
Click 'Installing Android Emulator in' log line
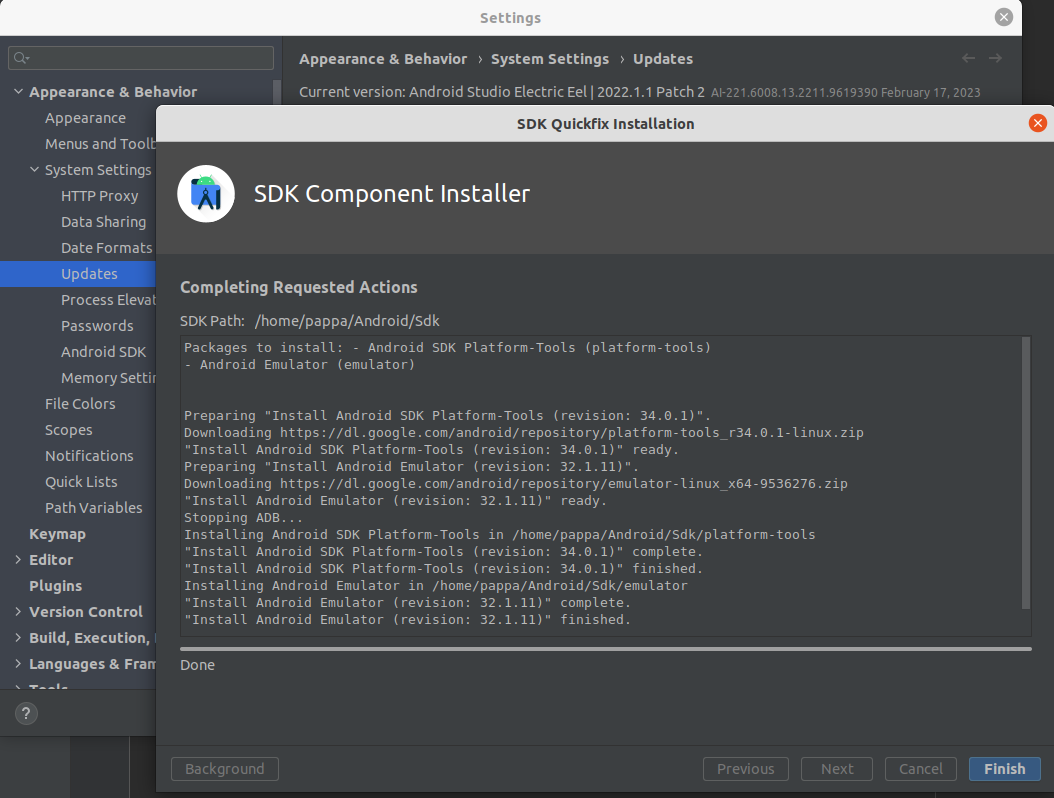pyautogui.click(x=436, y=586)
